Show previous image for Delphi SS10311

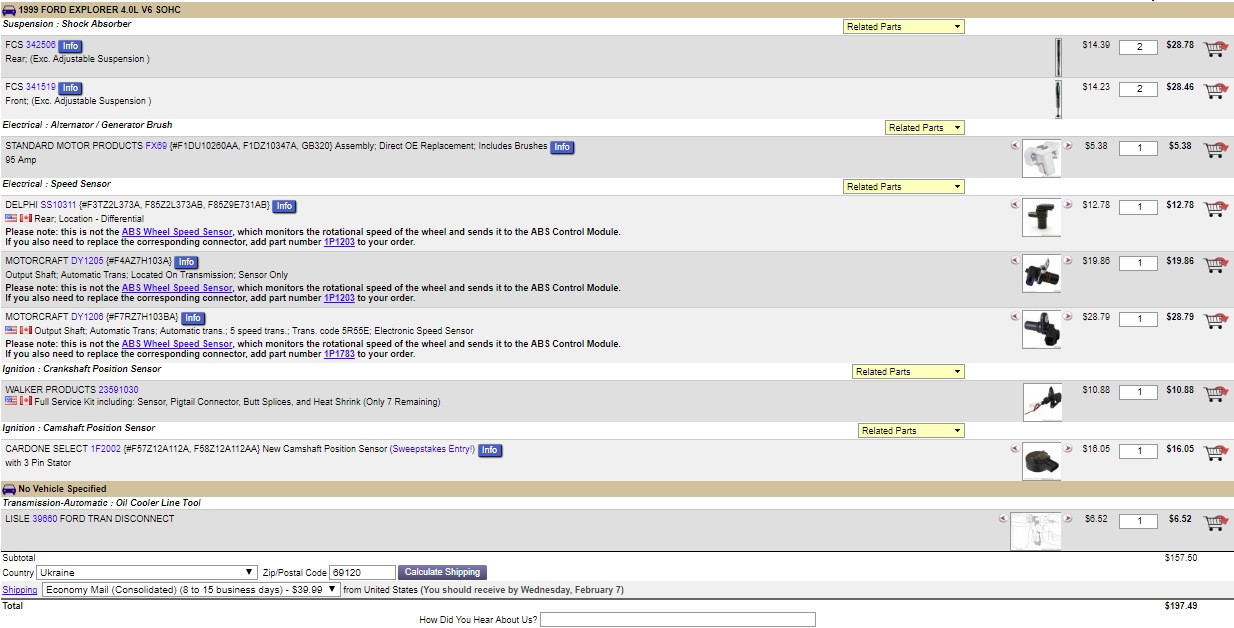[x=1016, y=204]
